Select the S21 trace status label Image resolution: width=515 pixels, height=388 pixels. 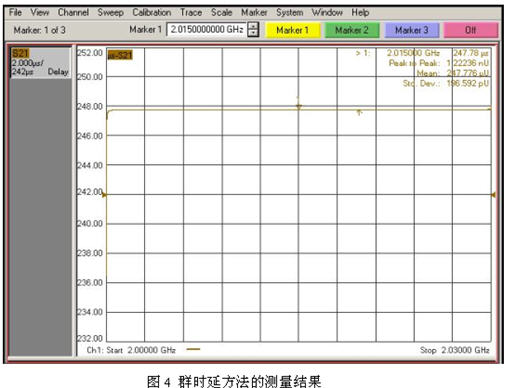coord(20,53)
